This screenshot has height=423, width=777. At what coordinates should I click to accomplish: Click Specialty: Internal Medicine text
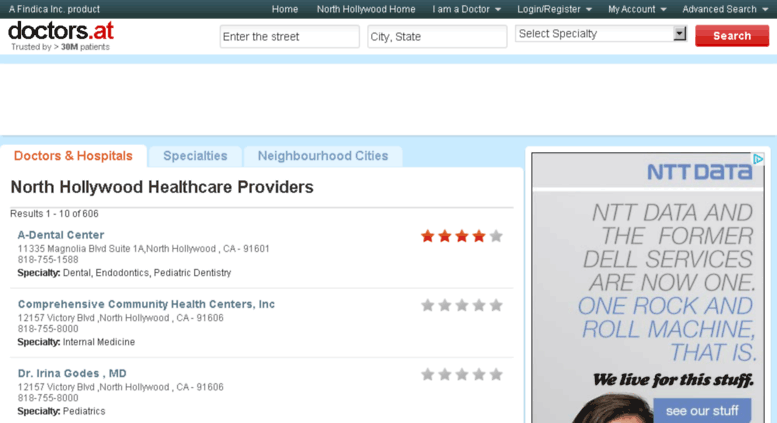(x=76, y=342)
